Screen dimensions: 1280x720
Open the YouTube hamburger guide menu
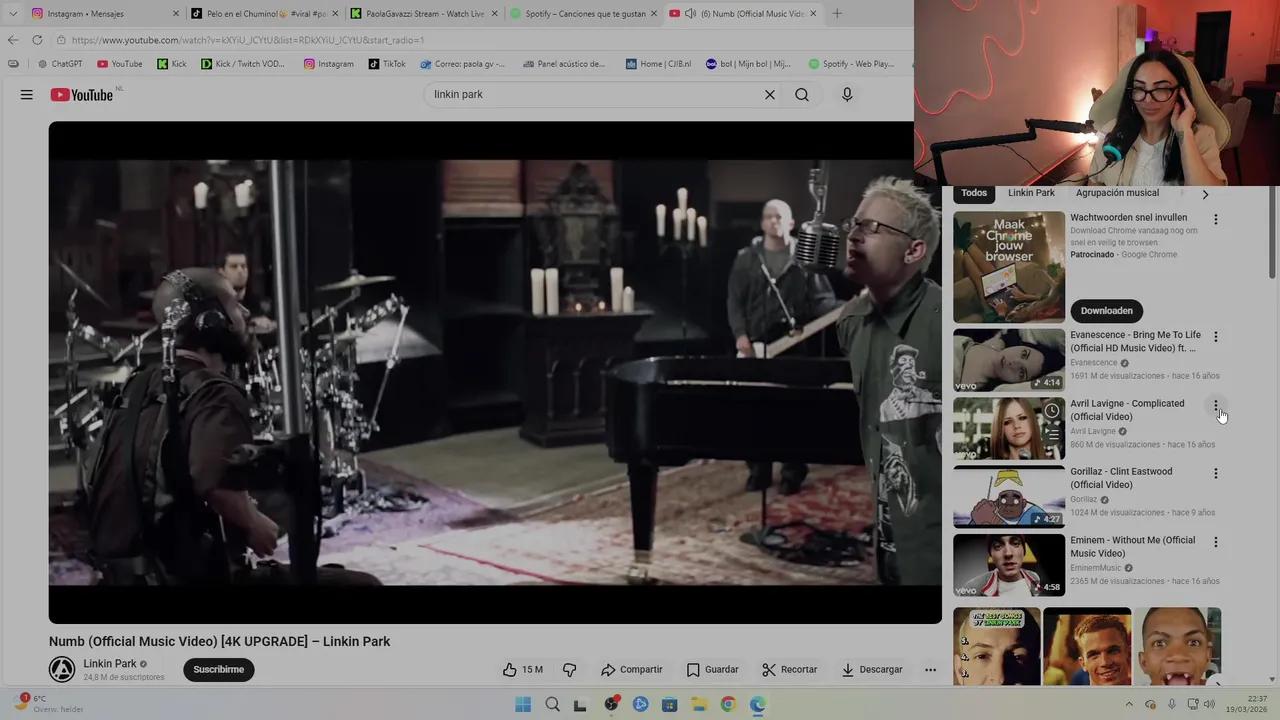click(27, 95)
